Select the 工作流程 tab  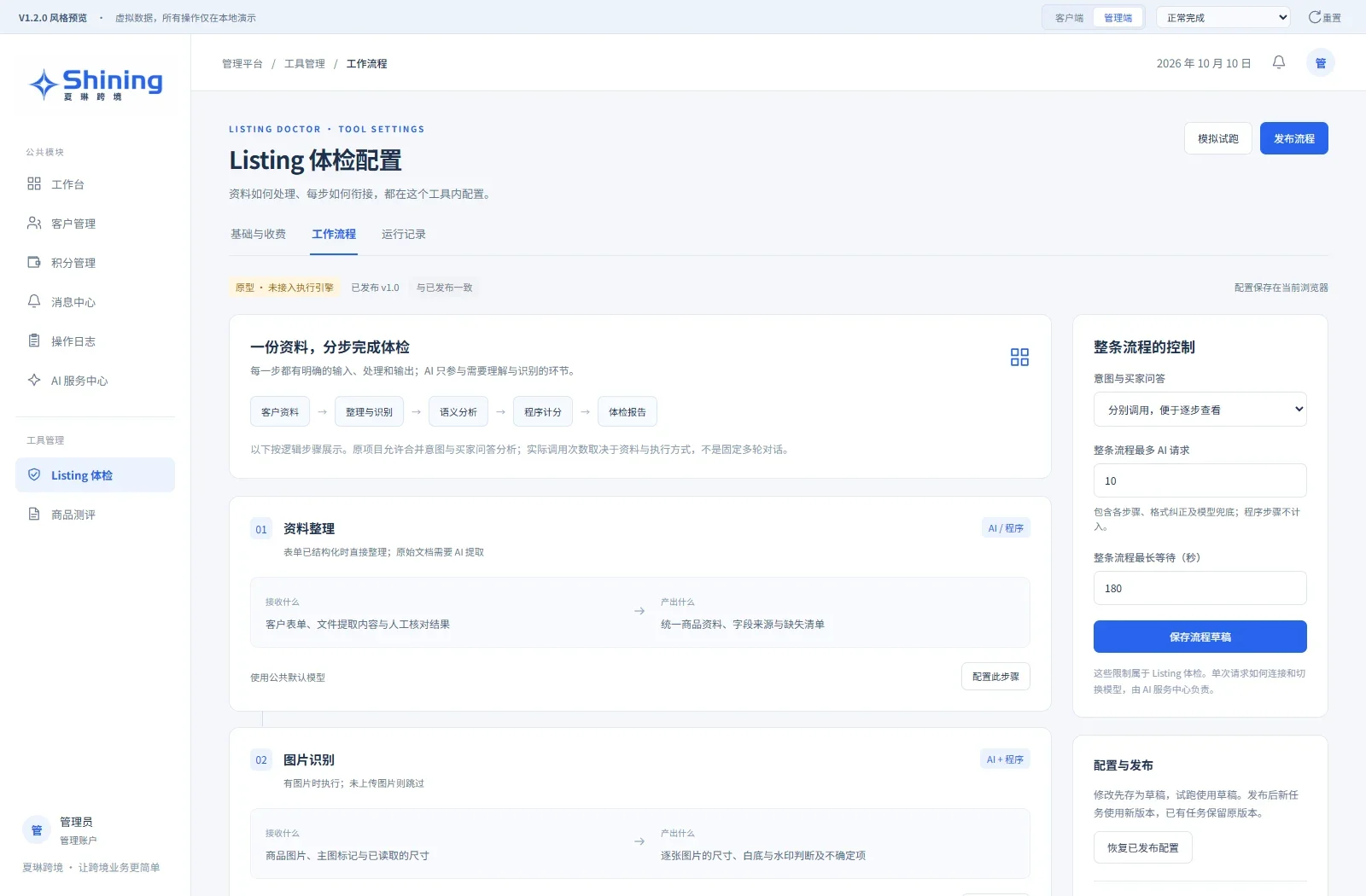pyautogui.click(x=334, y=234)
